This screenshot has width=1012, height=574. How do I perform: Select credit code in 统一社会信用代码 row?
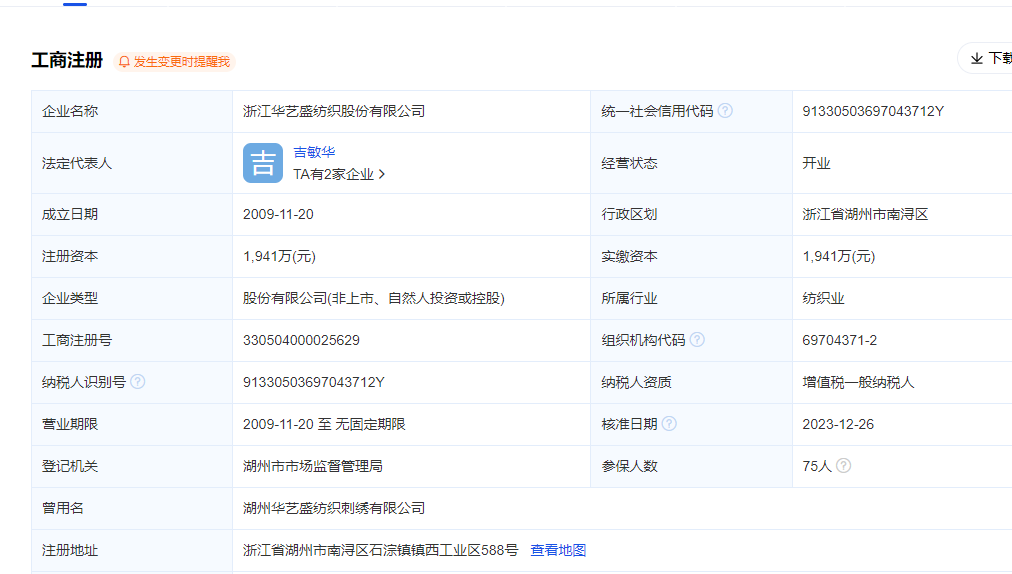tap(873, 111)
